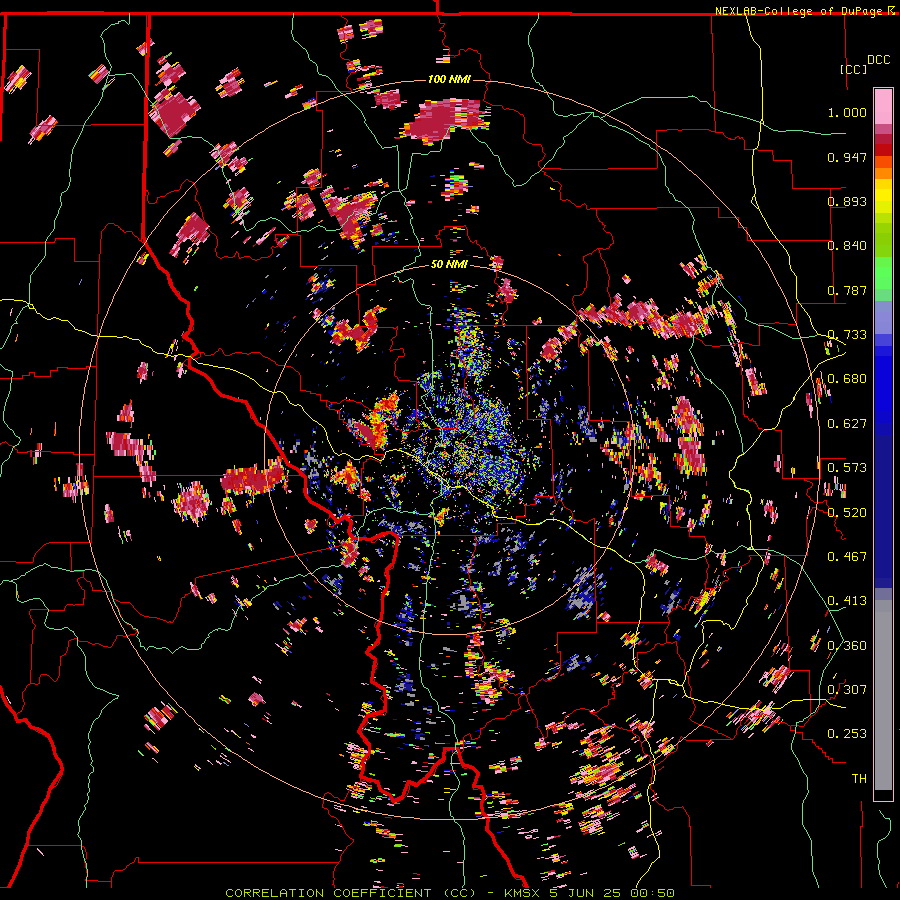Screen dimensions: 900x900
Task: Click the 5 JUN 25 00:50 timestamp
Action: click(x=612, y=893)
